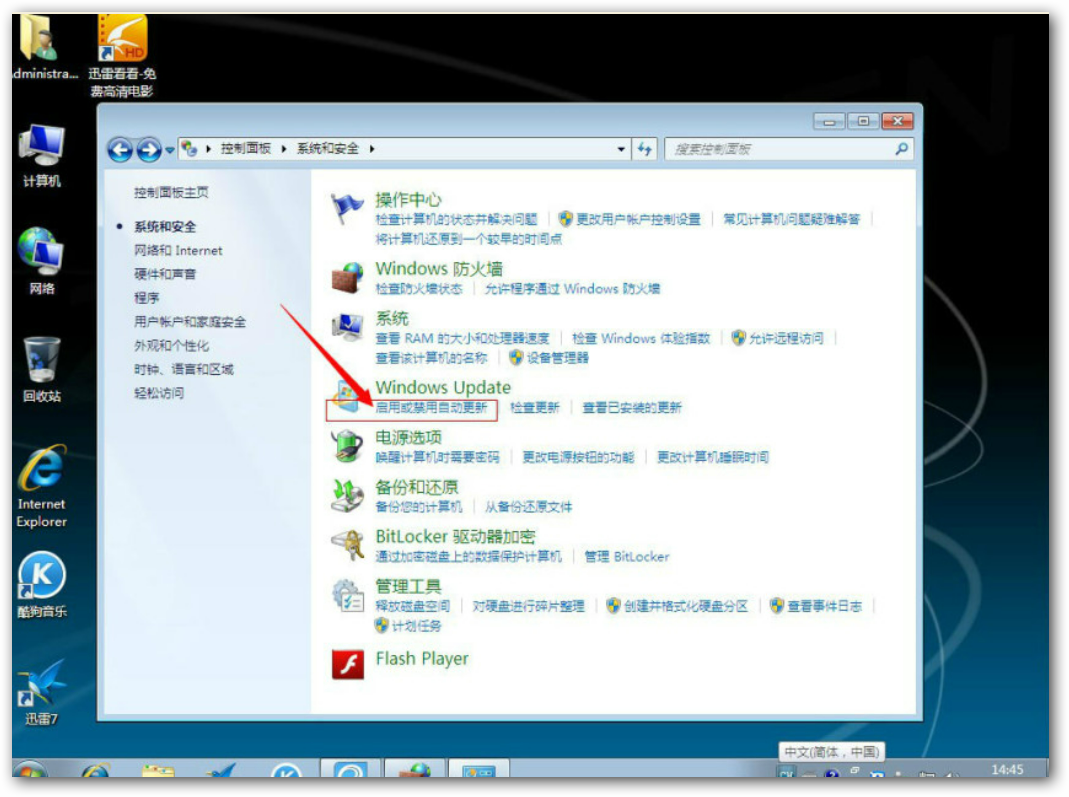Open 迅雷看看 desktop shortcut
1069x797 pixels.
(122, 56)
